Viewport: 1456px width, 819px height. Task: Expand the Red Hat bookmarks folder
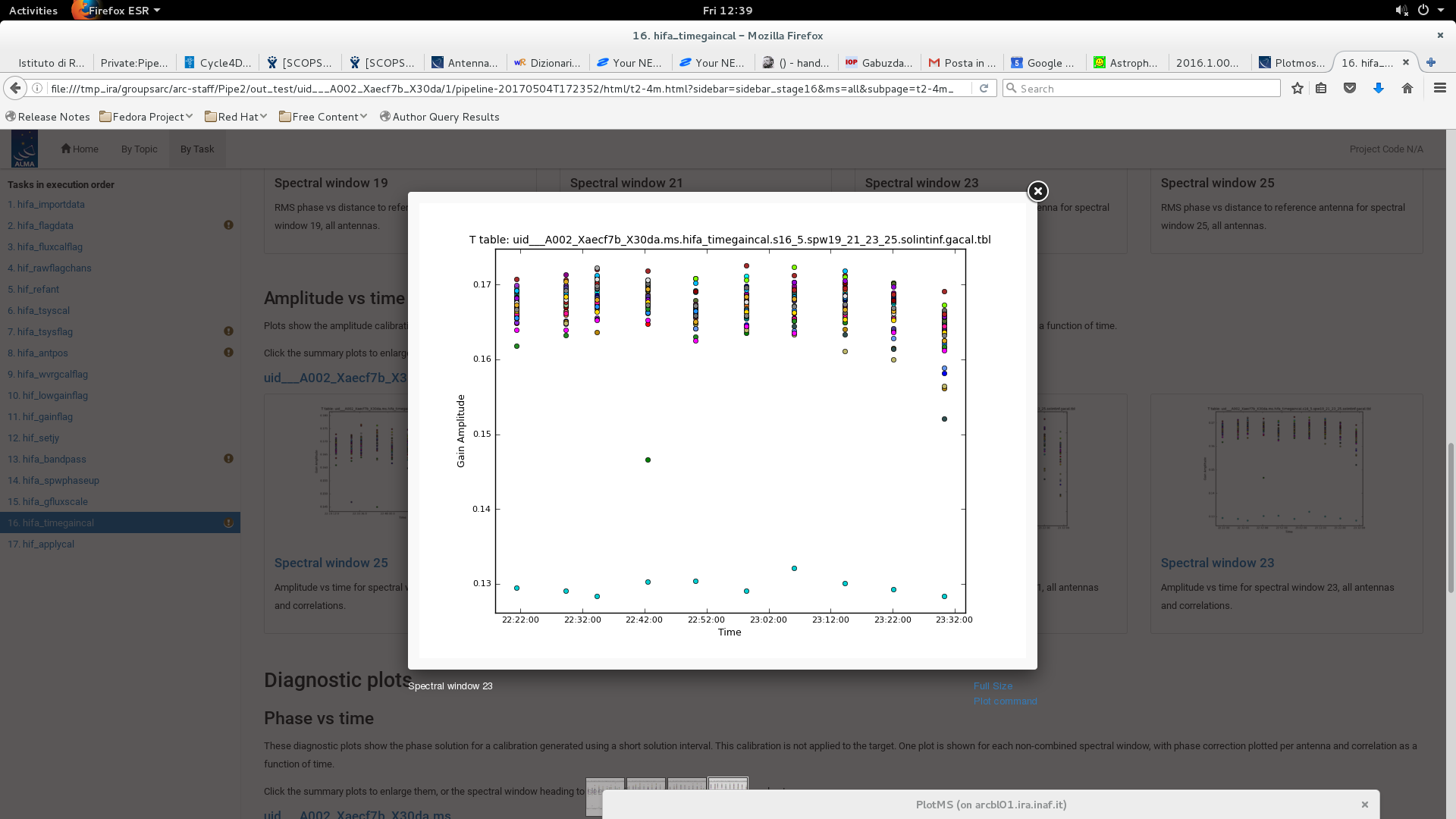236,117
